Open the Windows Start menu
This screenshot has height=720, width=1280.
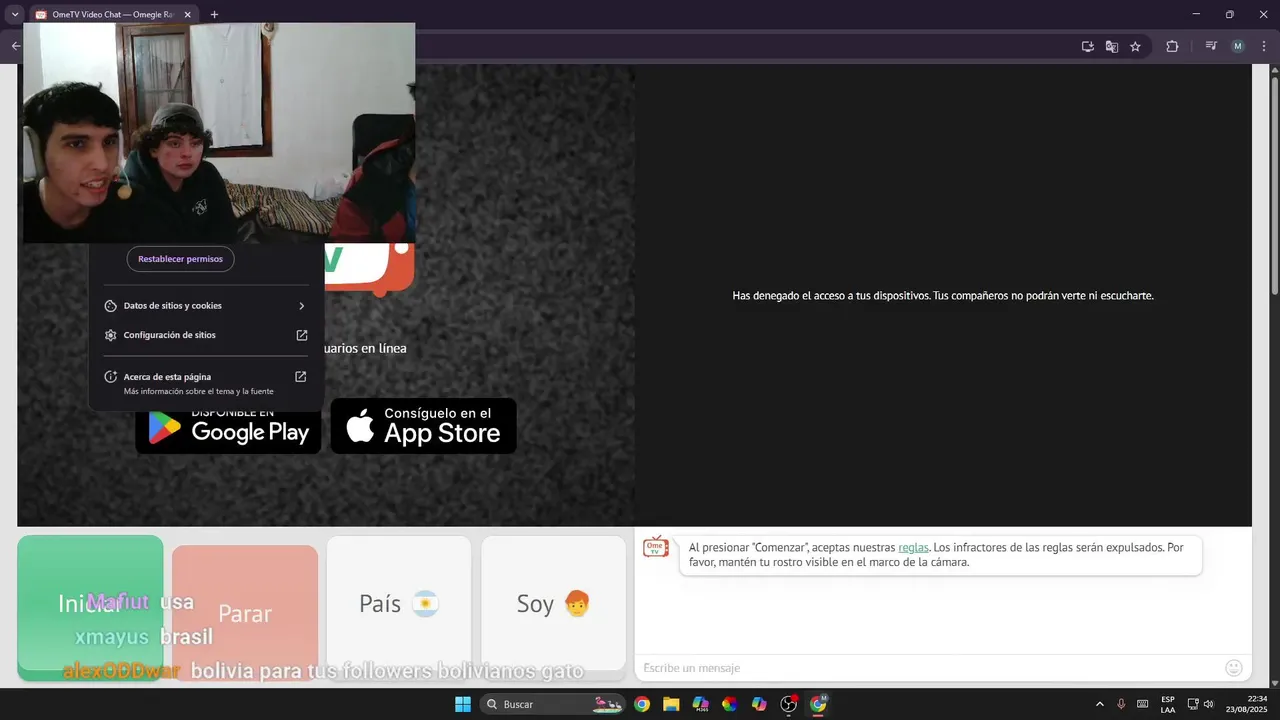[x=463, y=704]
